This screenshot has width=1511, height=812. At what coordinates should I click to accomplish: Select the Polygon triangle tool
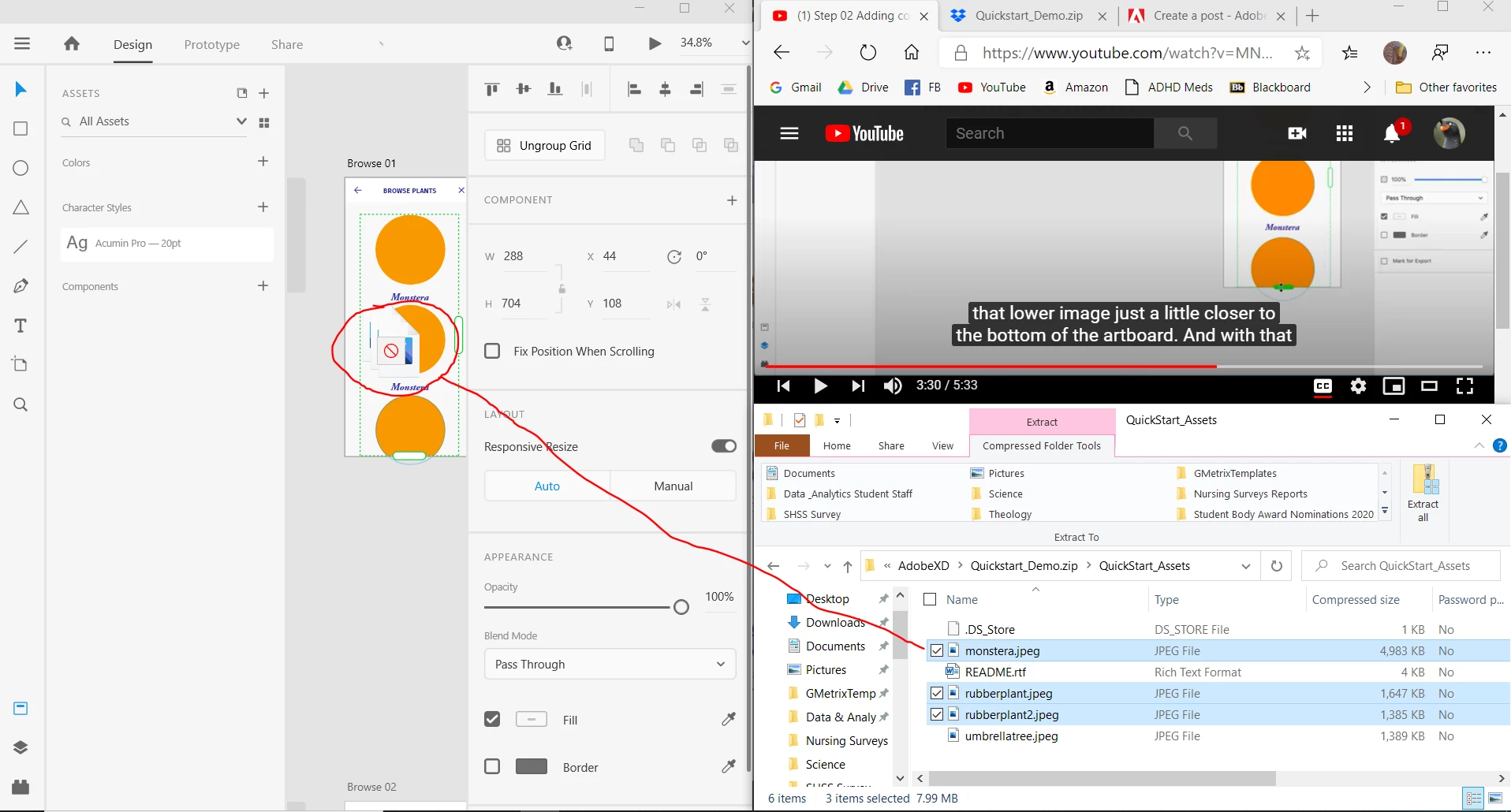(21, 207)
